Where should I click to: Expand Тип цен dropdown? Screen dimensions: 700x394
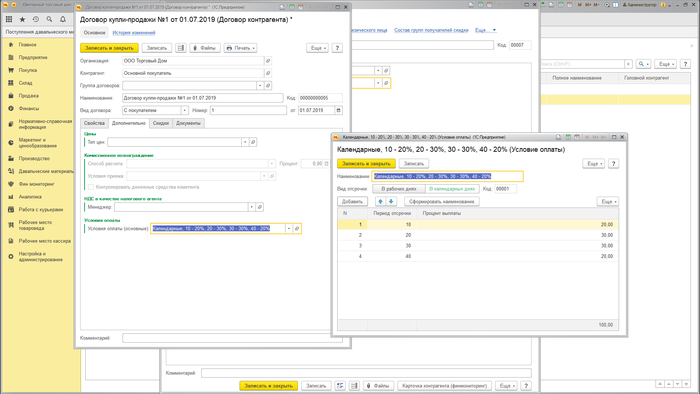click(x=245, y=142)
